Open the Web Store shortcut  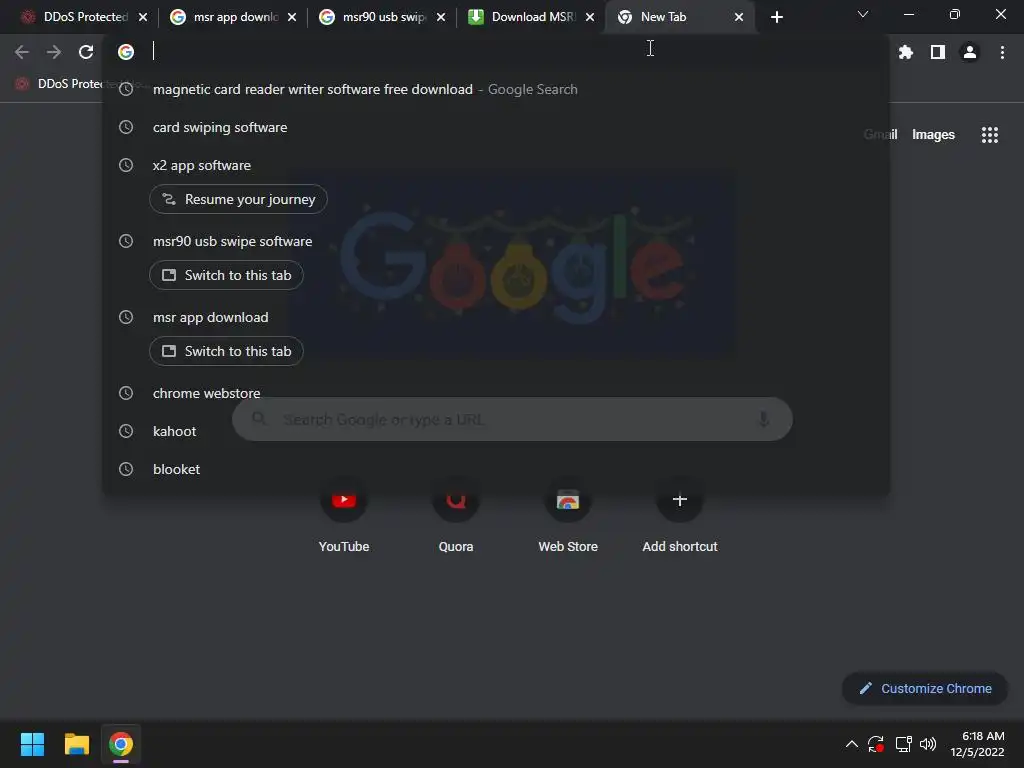(x=568, y=517)
